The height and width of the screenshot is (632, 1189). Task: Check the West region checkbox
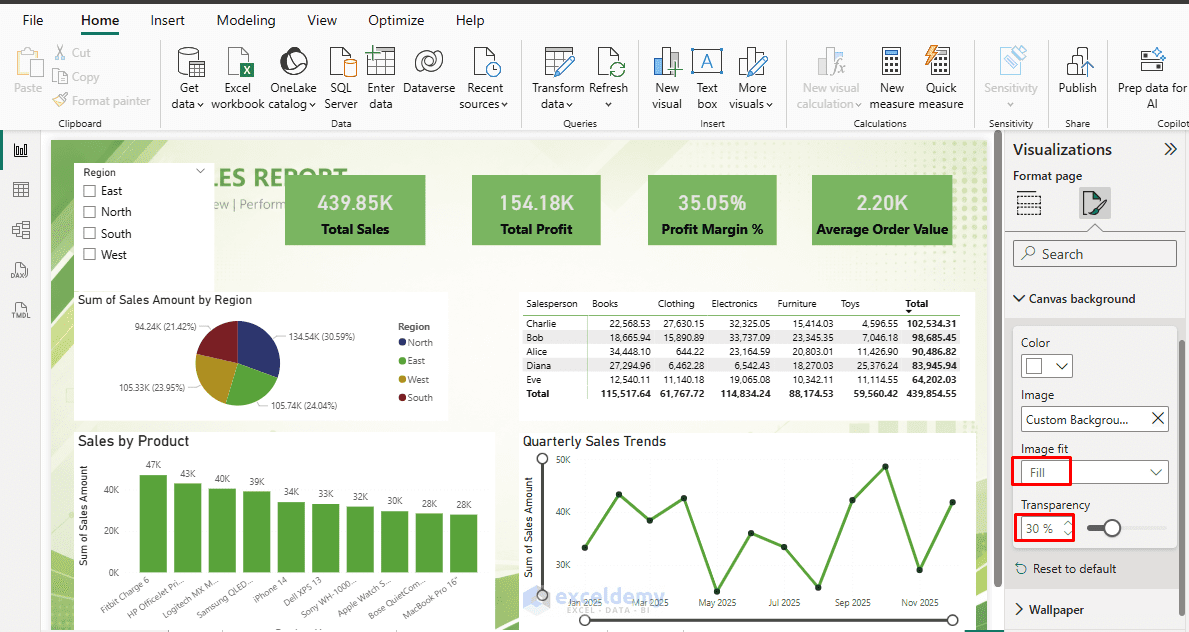point(89,255)
